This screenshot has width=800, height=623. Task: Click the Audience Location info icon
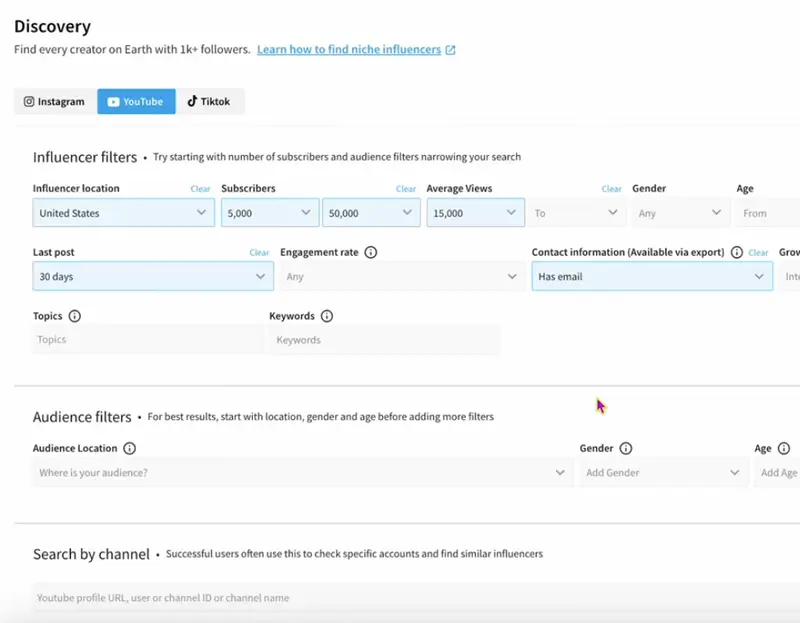click(x=129, y=449)
